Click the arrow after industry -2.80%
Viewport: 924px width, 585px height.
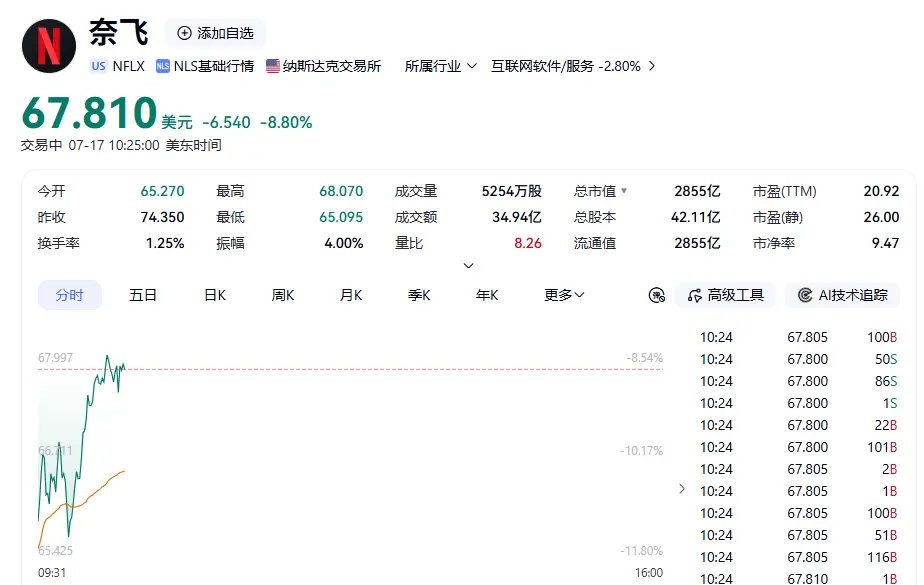click(x=652, y=66)
